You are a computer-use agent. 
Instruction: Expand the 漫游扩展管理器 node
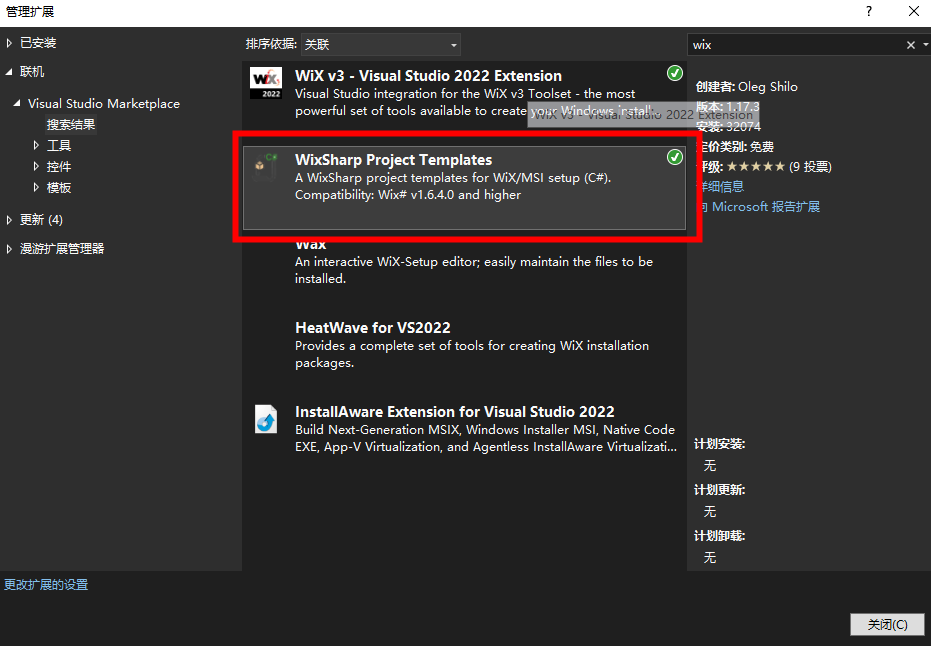tap(9, 249)
